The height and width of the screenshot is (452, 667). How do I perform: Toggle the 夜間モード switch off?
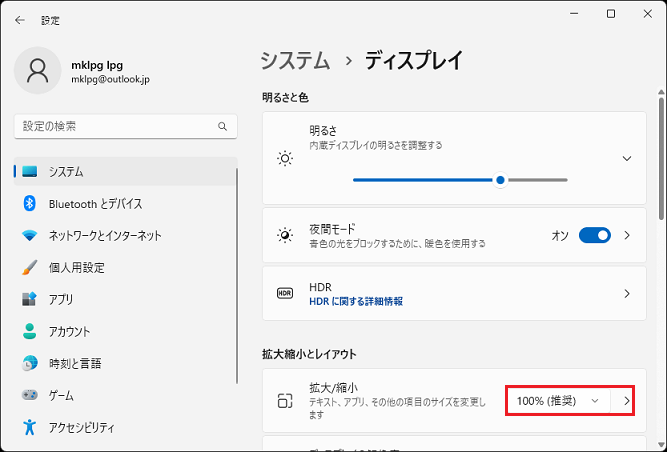coord(594,235)
